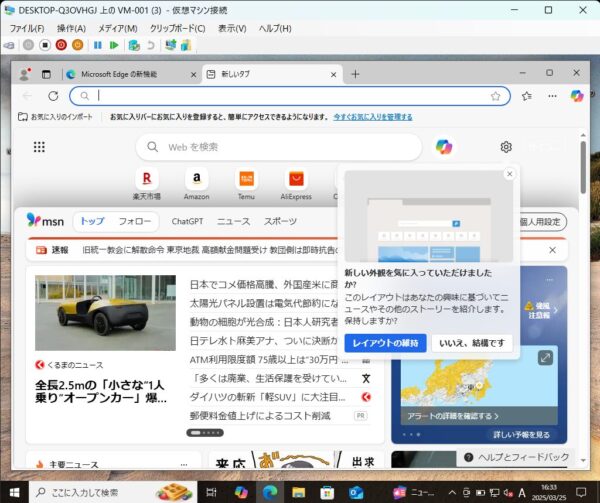Click the red Shut Down VM icon
Image resolution: width=600 pixels, height=503 pixels.
click(x=61, y=45)
